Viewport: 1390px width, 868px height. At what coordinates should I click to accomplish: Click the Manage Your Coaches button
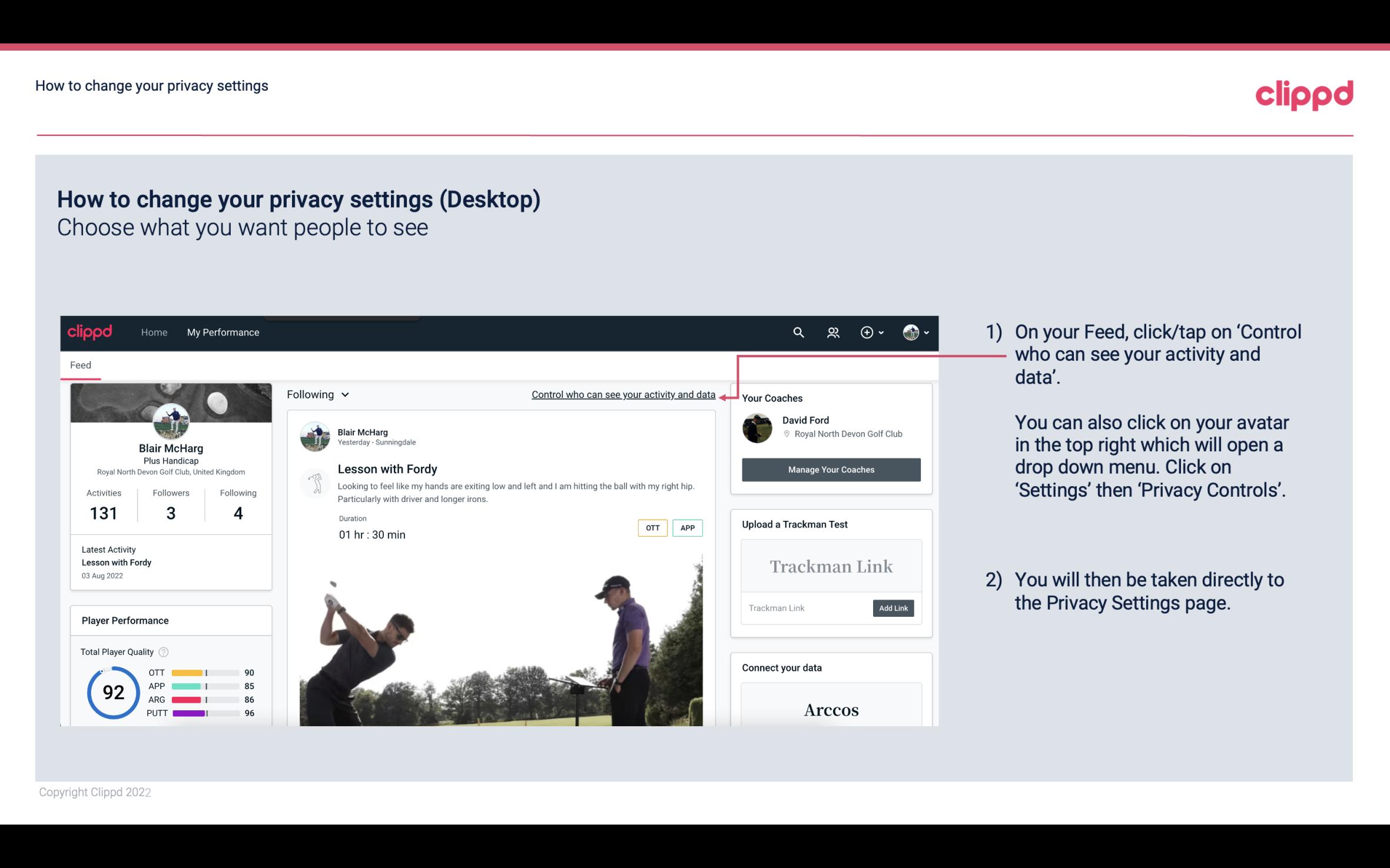(830, 469)
